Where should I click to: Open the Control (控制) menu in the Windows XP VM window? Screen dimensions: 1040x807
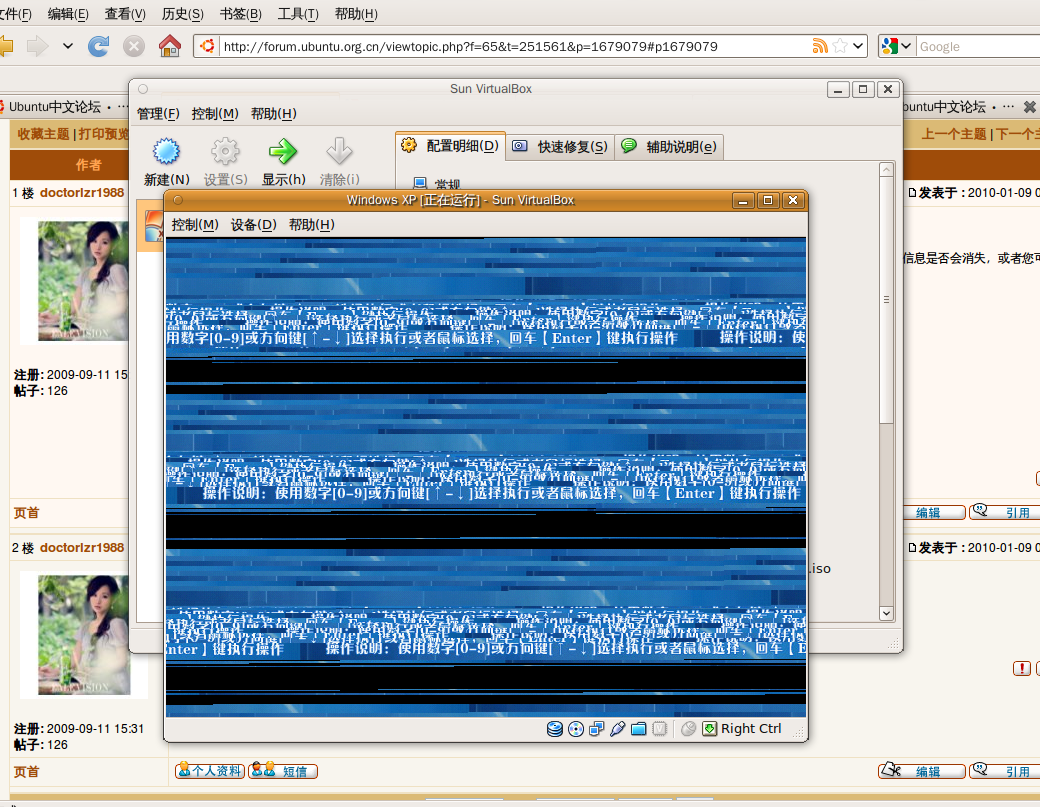(194, 225)
